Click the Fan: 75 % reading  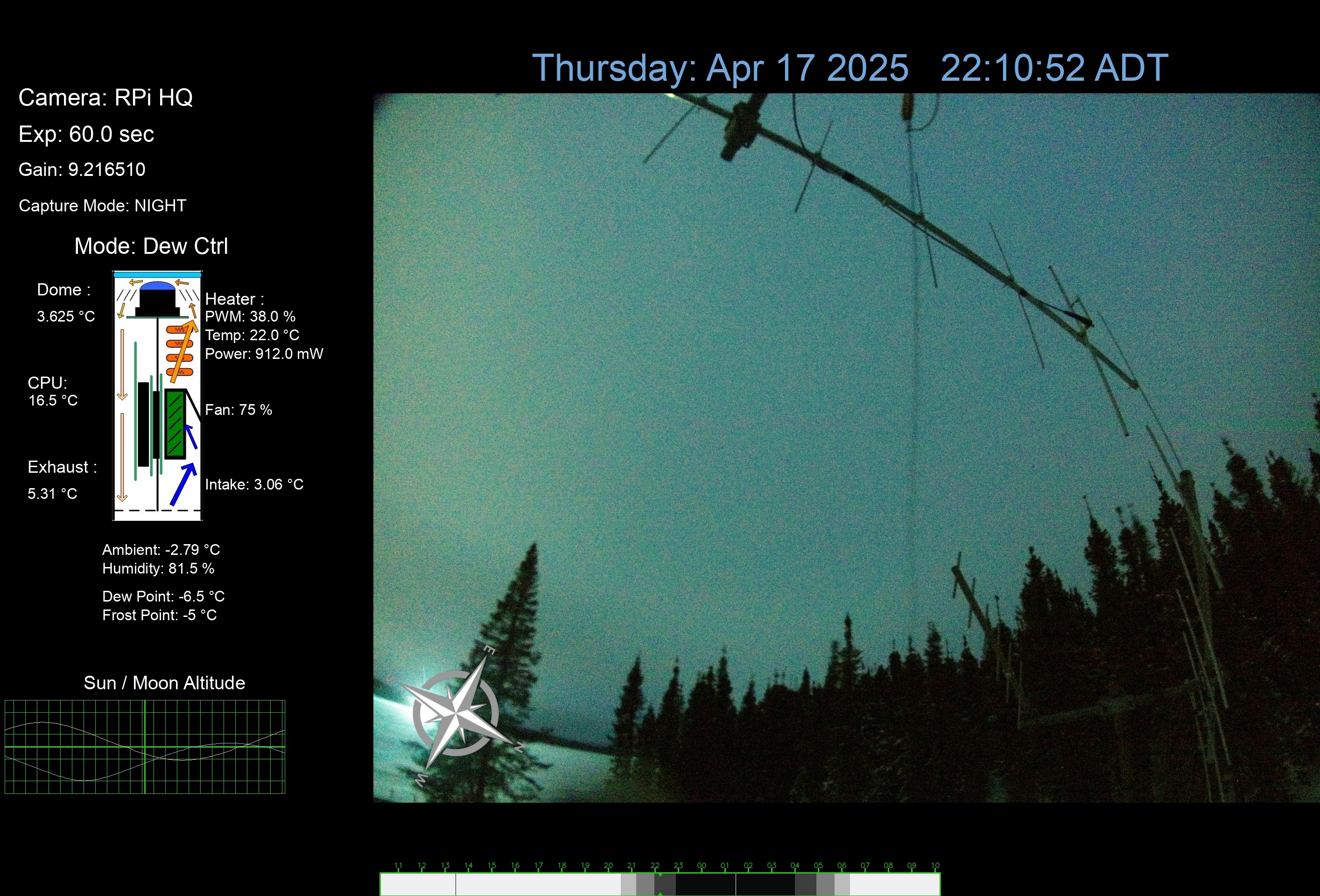(x=238, y=410)
